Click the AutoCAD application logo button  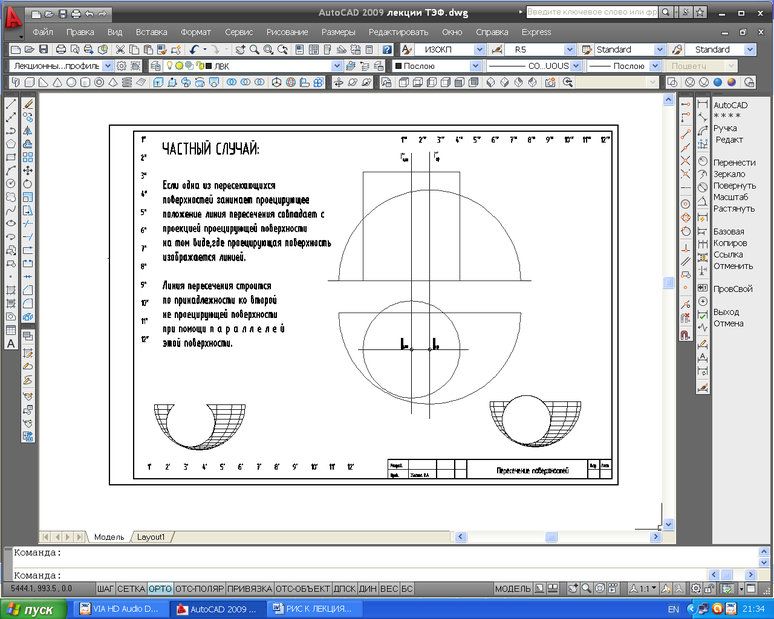pyautogui.click(x=12, y=20)
